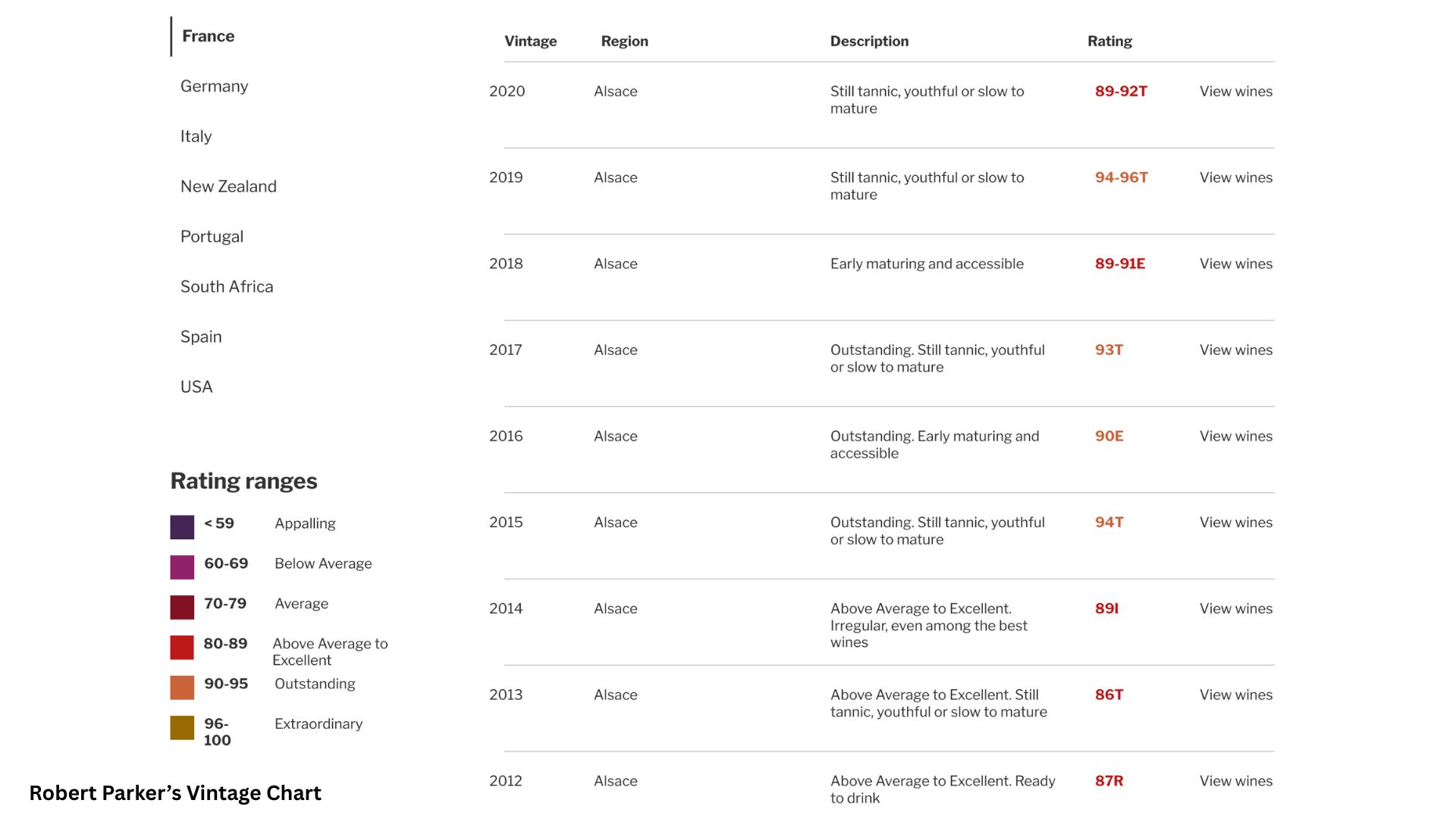Open the Italy vintage list

pos(196,136)
